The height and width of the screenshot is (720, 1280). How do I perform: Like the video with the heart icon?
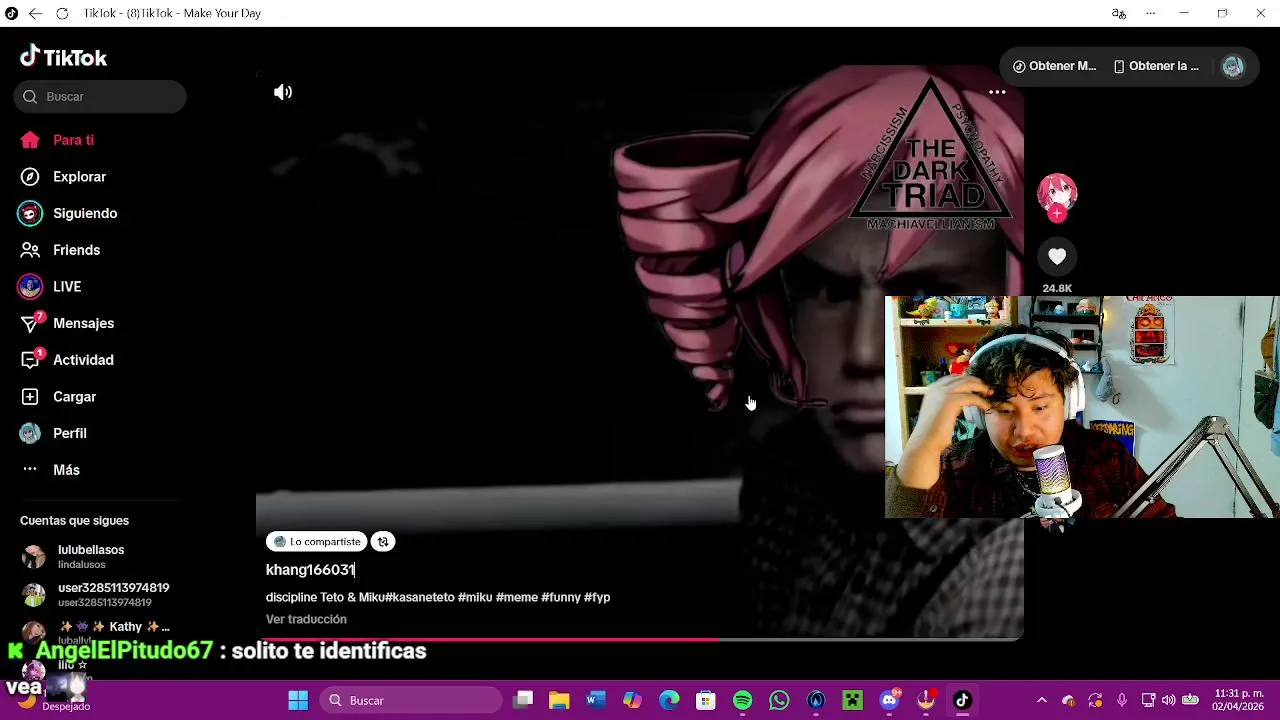[1057, 257]
